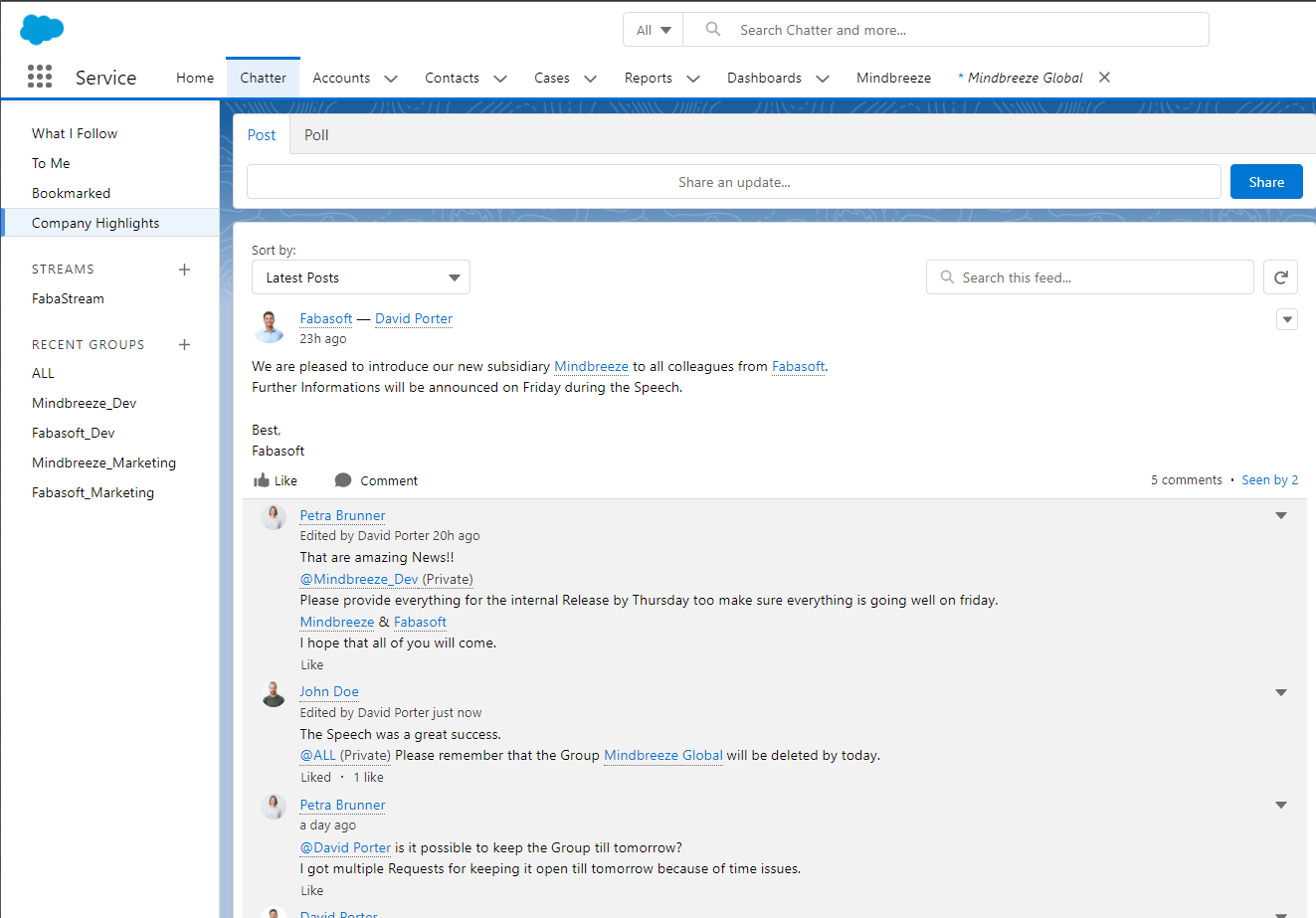Click the thumbs-up Like icon on the post
Image resolution: width=1316 pixels, height=918 pixels.
[x=262, y=480]
